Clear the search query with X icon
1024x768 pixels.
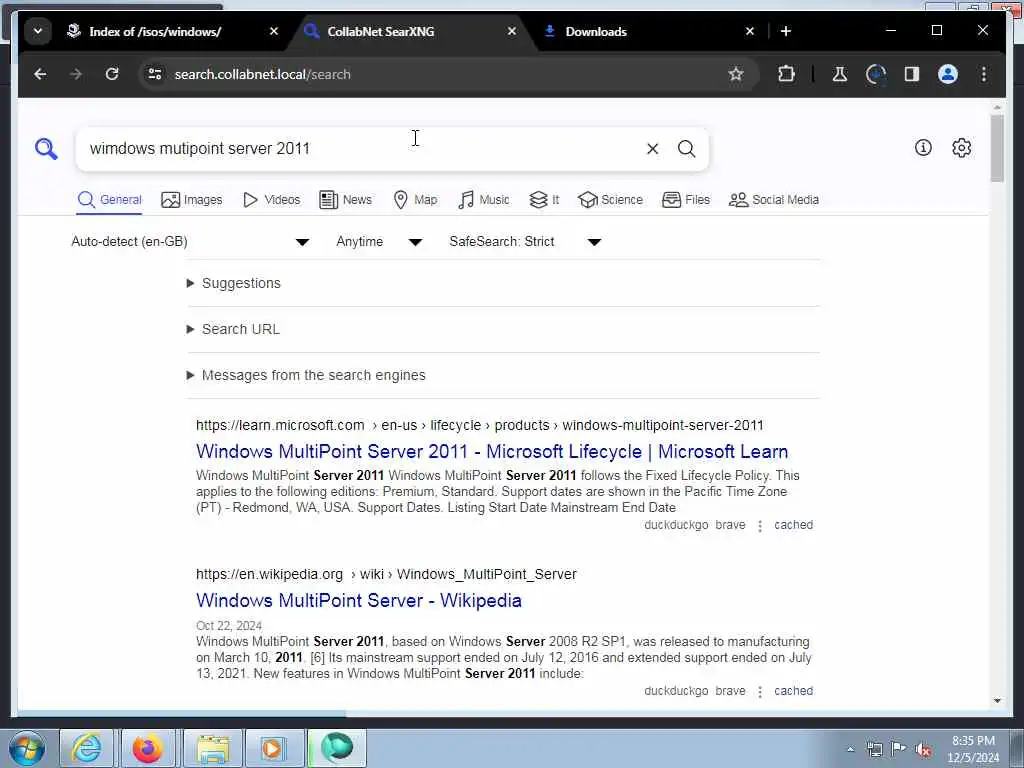652,149
